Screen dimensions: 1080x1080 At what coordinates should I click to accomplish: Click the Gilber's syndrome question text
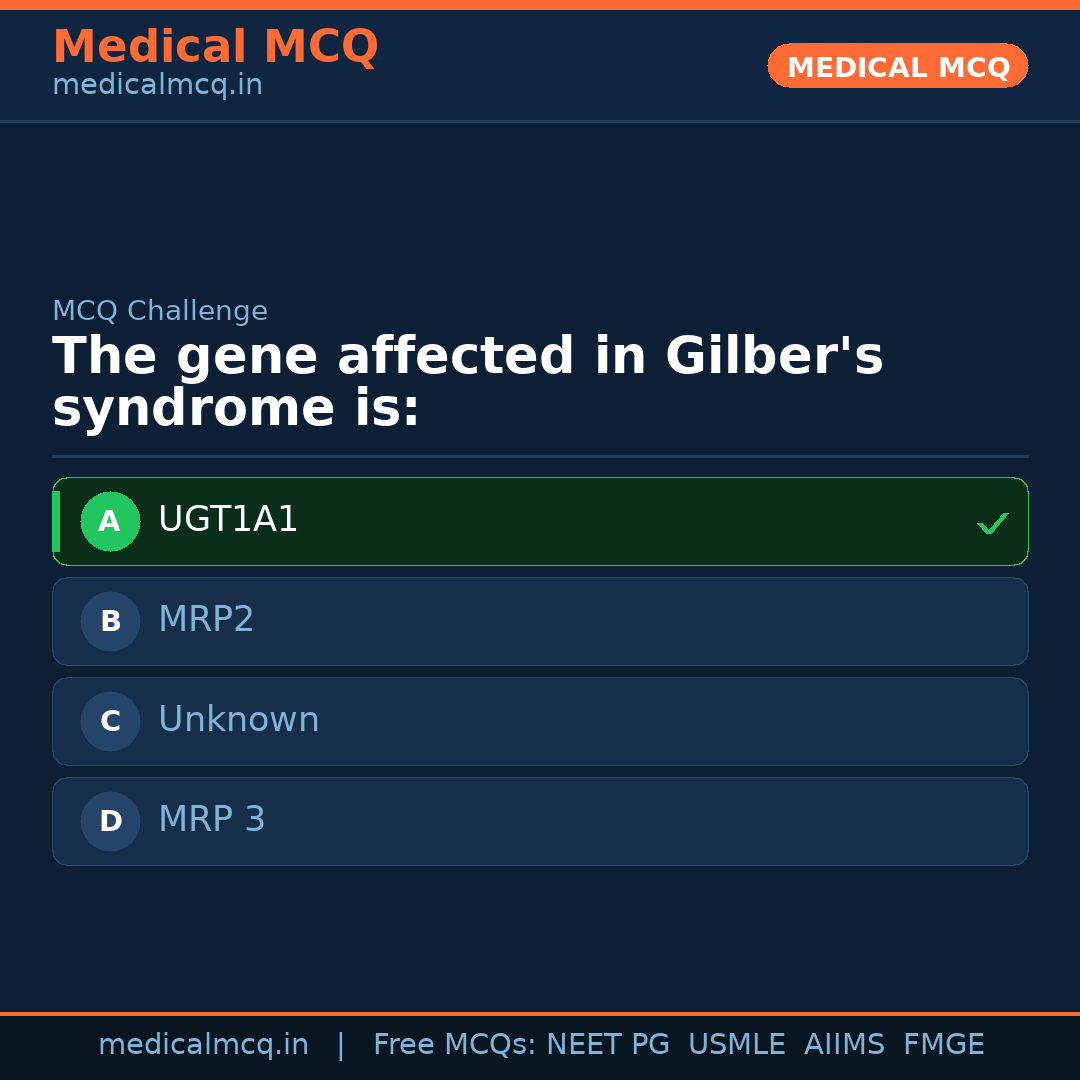[x=467, y=383]
